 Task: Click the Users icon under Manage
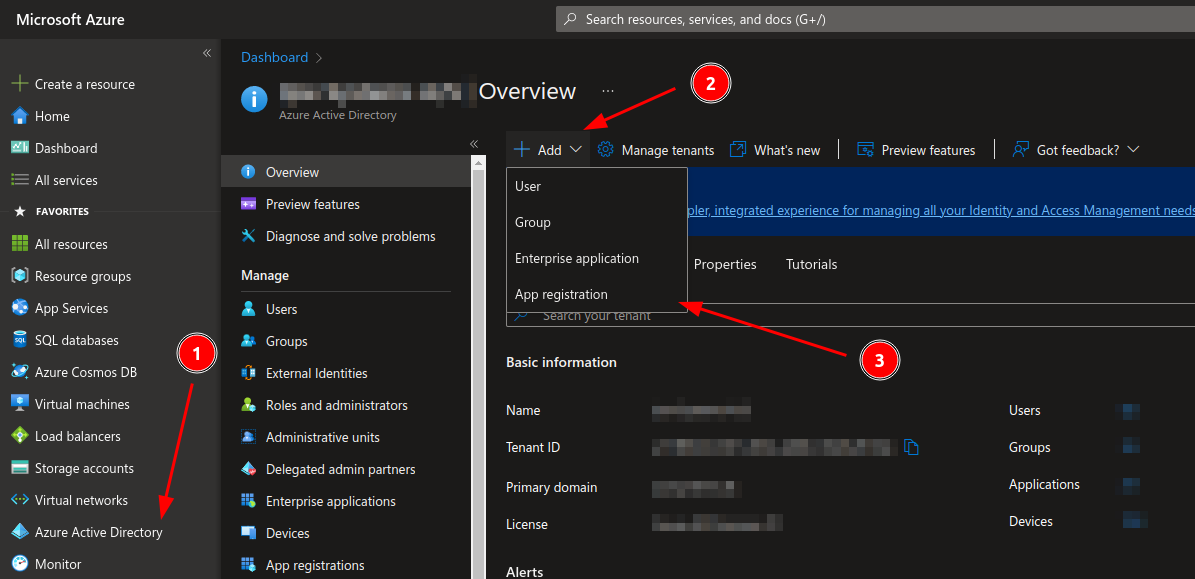248,309
